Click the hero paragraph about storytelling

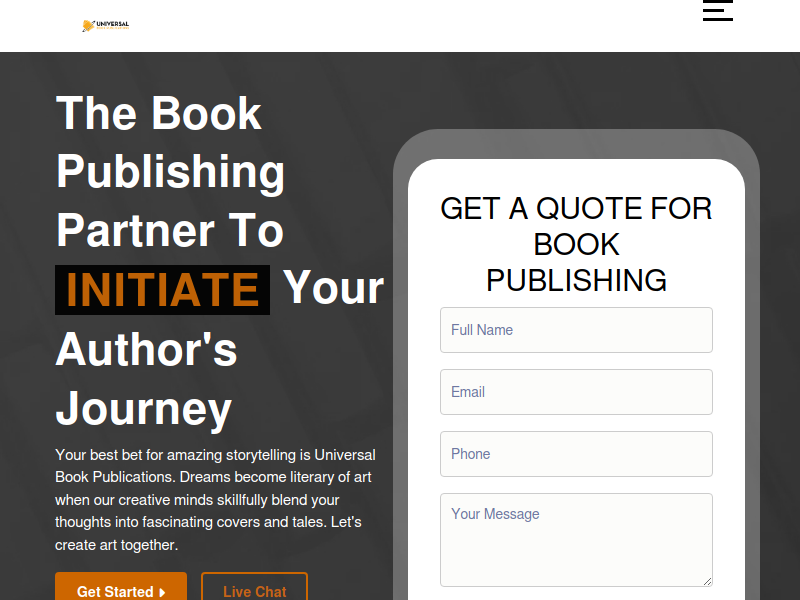tap(215, 499)
